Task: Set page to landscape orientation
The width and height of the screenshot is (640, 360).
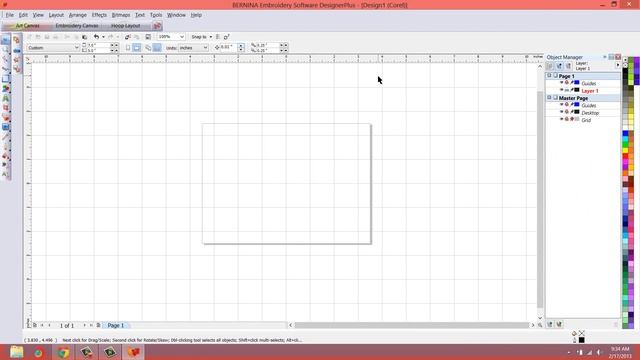Action: point(137,48)
